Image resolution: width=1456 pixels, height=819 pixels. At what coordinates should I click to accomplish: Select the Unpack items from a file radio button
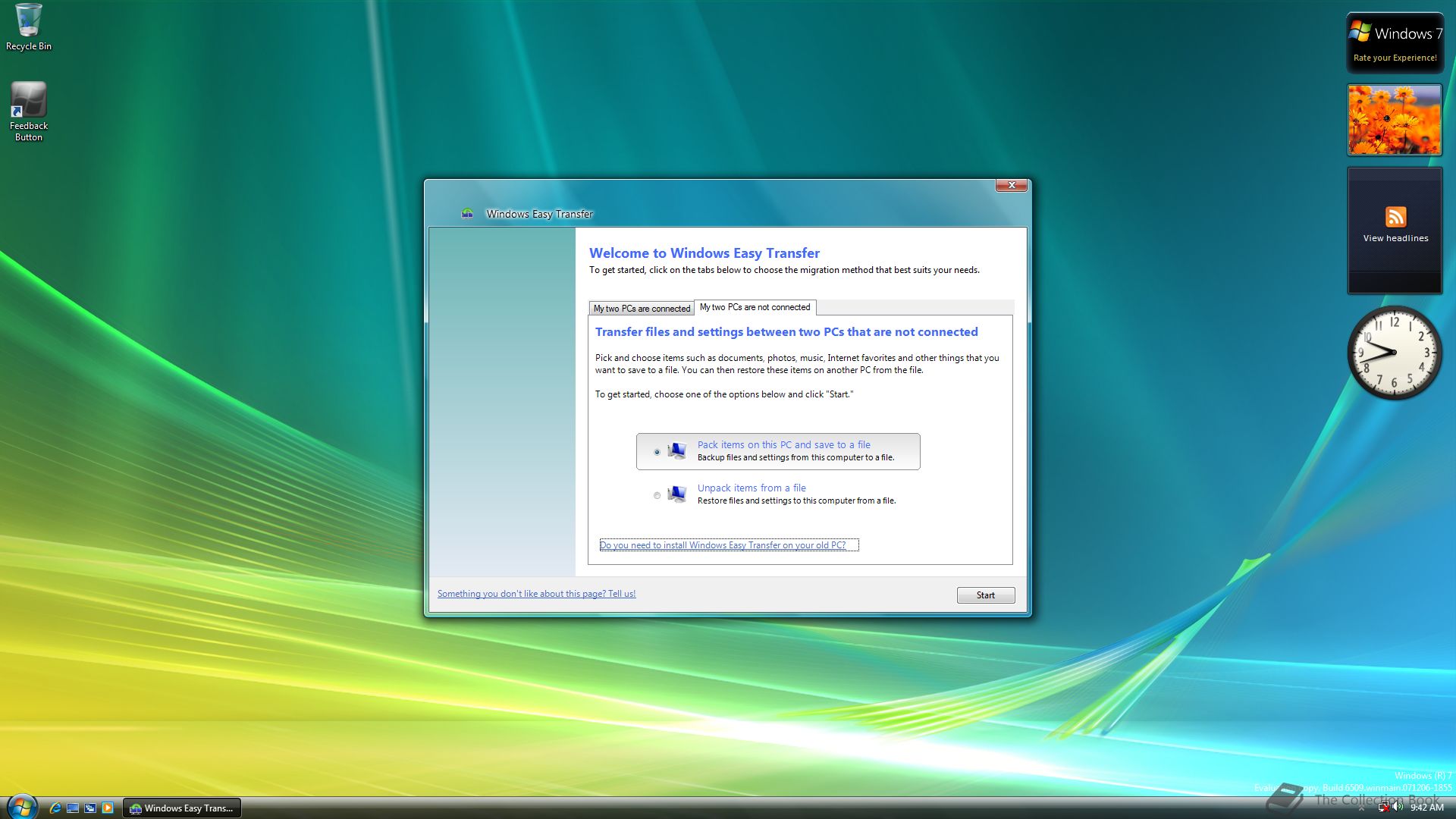pyautogui.click(x=657, y=495)
